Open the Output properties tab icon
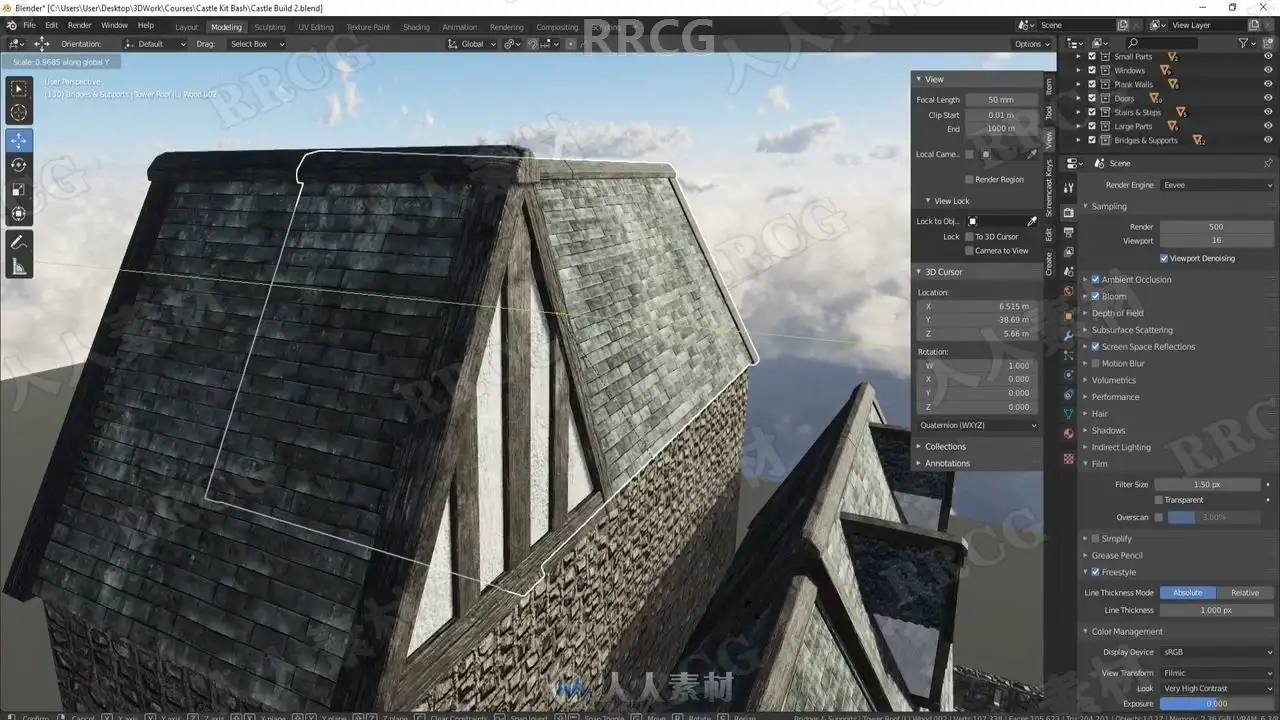The width and height of the screenshot is (1280, 720). (x=1069, y=232)
